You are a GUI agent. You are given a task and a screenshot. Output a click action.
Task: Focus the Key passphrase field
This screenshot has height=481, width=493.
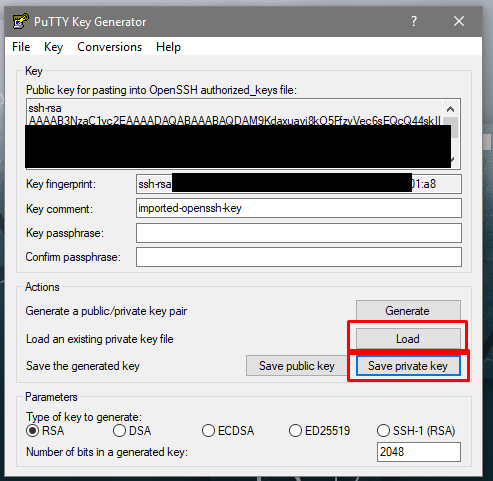(299, 233)
